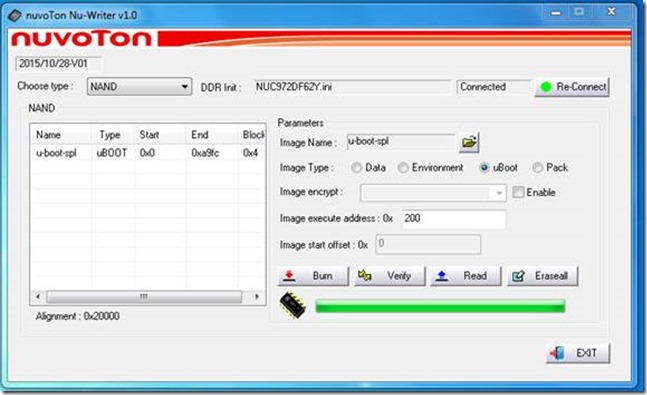The height and width of the screenshot is (395, 647).
Task: Click the Image start offset field
Action: pos(428,244)
